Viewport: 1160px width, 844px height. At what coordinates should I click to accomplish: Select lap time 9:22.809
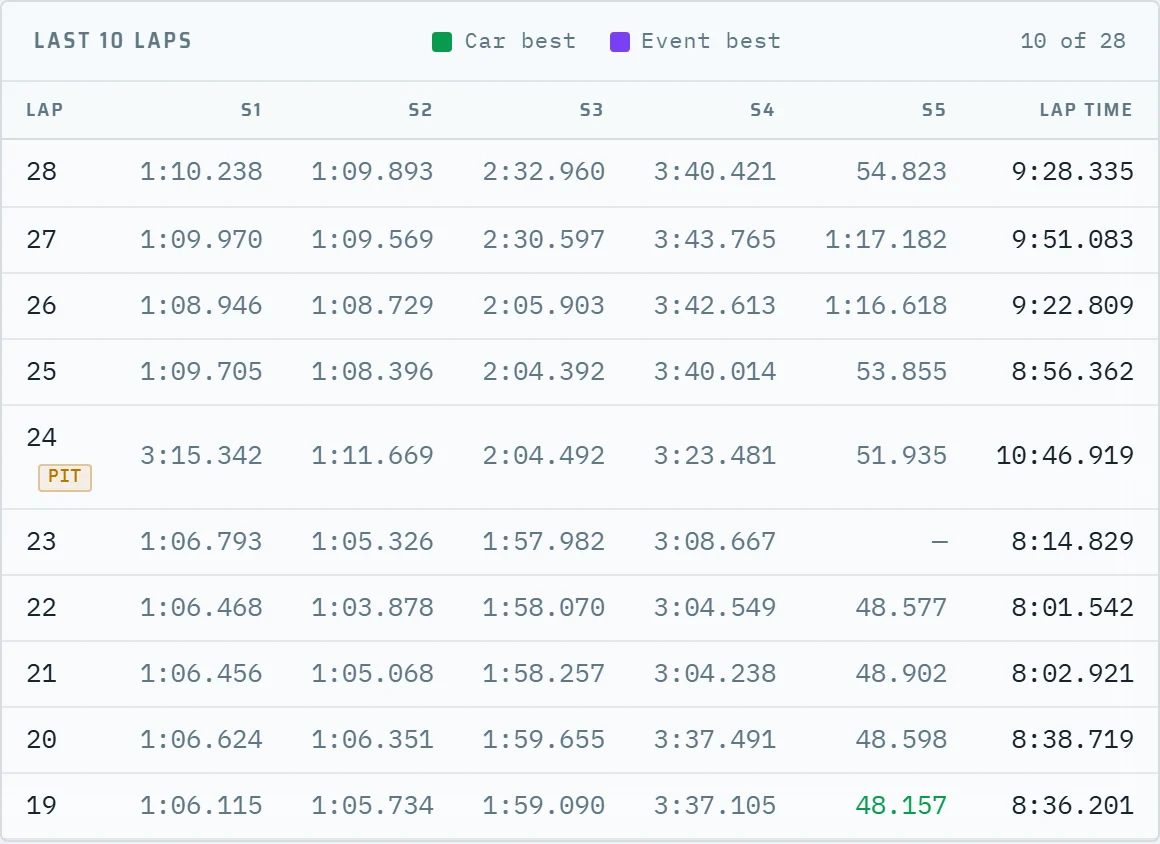pyautogui.click(x=1073, y=305)
